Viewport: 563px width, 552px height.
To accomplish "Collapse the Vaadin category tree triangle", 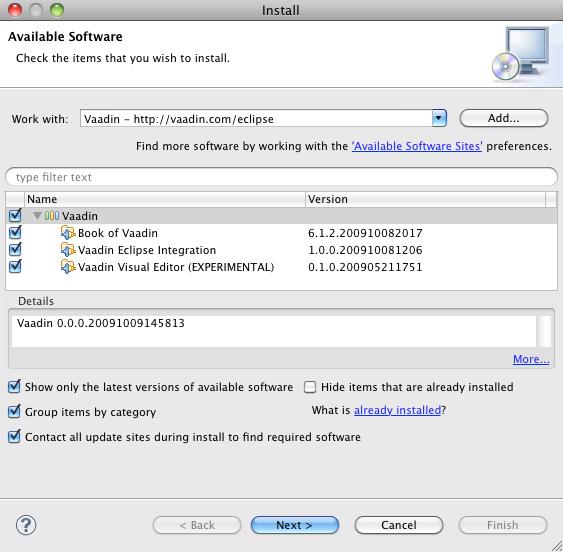I will click(37, 215).
